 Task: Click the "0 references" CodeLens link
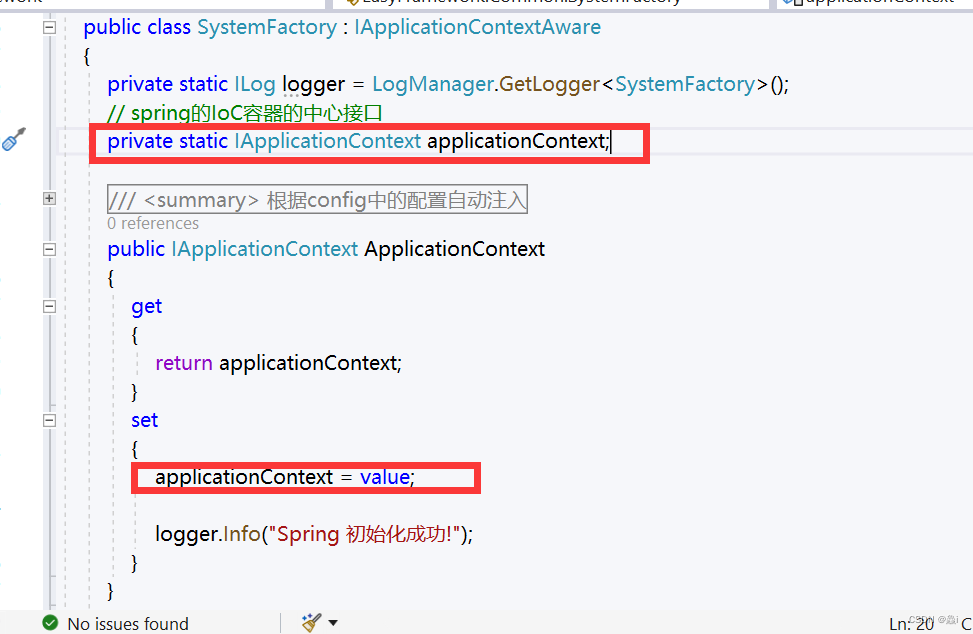click(x=153, y=223)
